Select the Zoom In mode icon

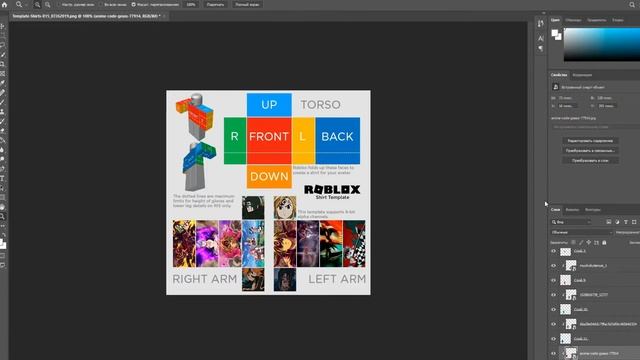(37, 4)
